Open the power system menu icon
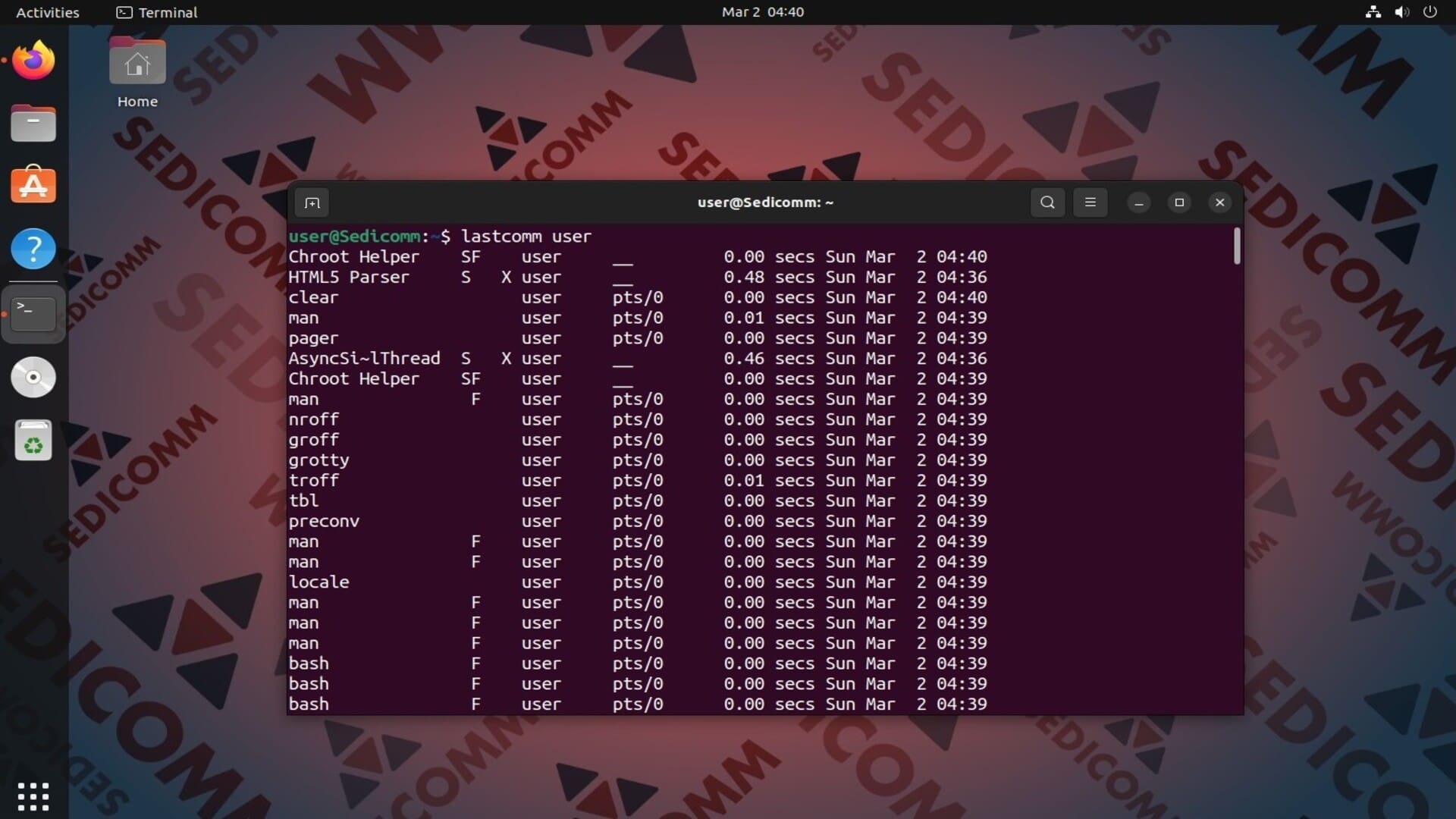 click(1429, 12)
